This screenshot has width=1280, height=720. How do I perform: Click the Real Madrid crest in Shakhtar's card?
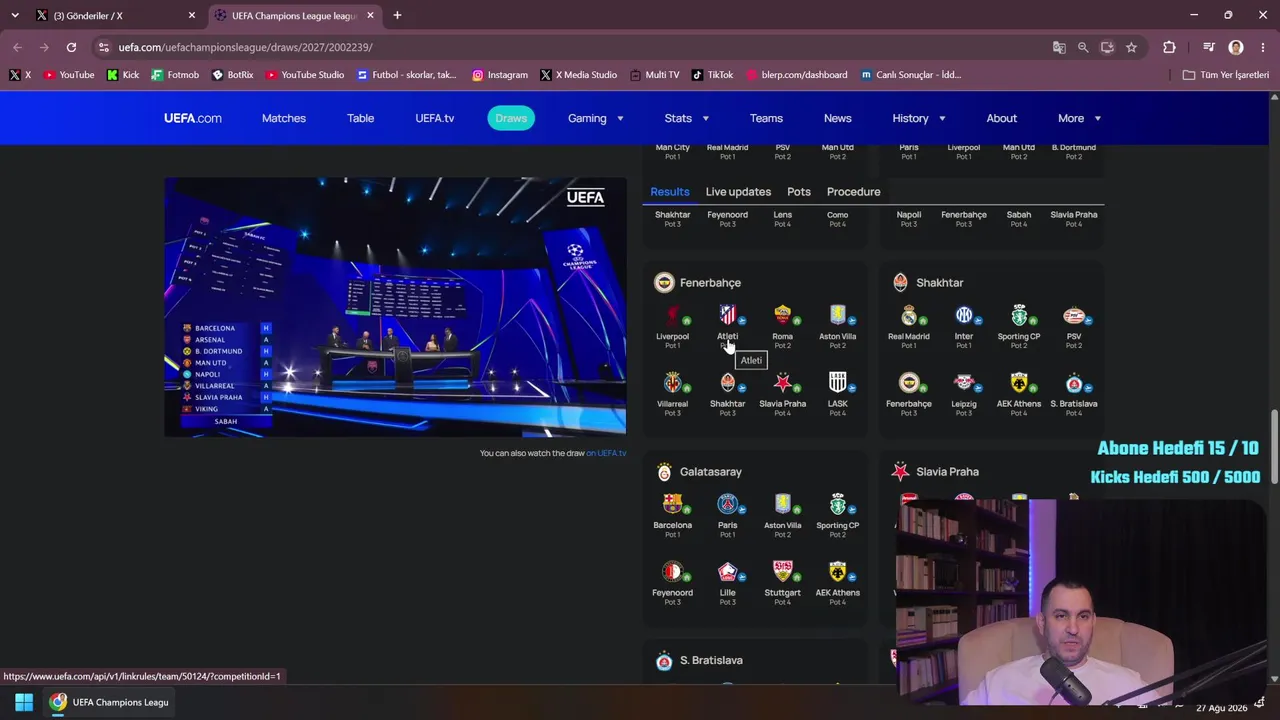pyautogui.click(x=908, y=316)
